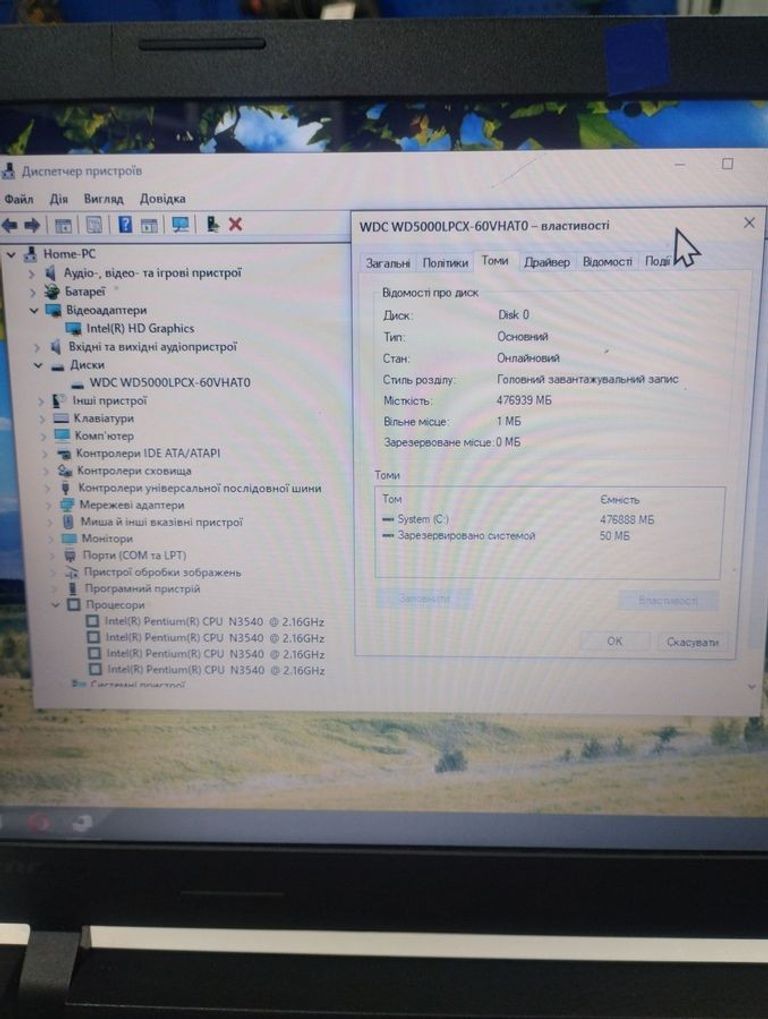The width and height of the screenshot is (768, 1019).
Task: Close the WDC disk properties dialog
Action: pyautogui.click(x=749, y=223)
